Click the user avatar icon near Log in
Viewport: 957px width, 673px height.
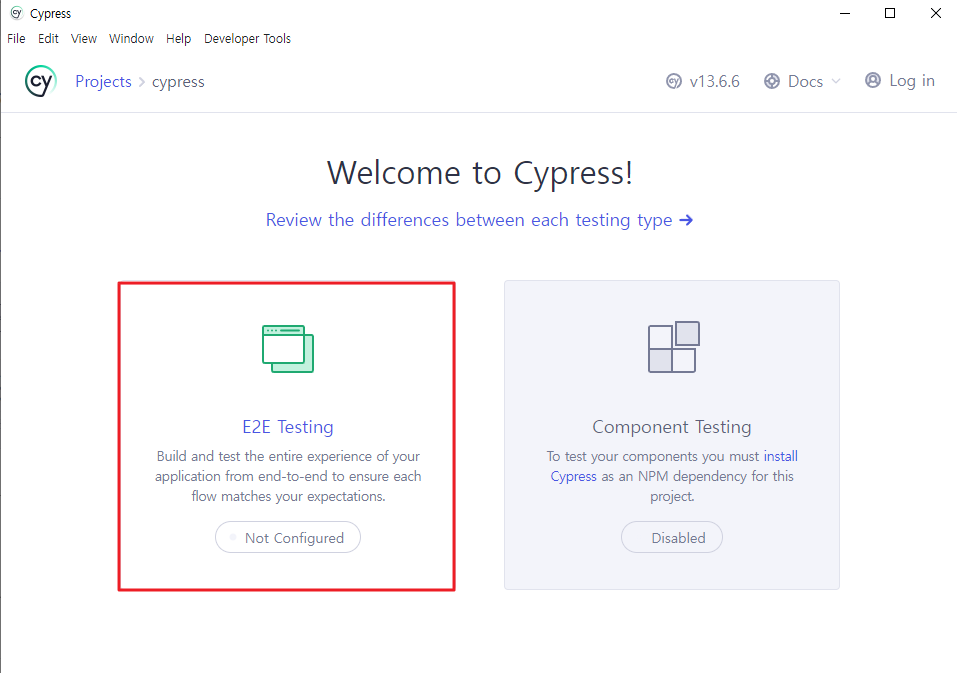(x=872, y=80)
